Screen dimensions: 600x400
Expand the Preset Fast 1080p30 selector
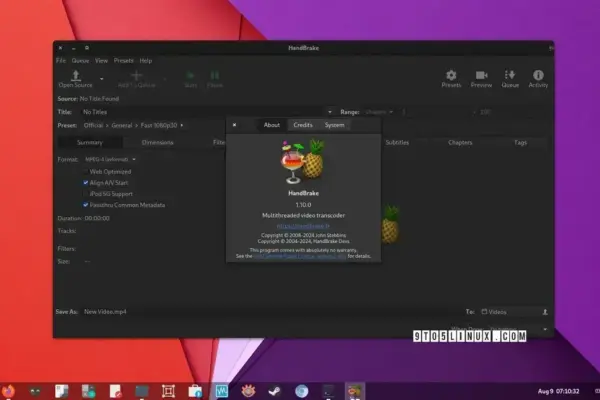tap(134, 125)
